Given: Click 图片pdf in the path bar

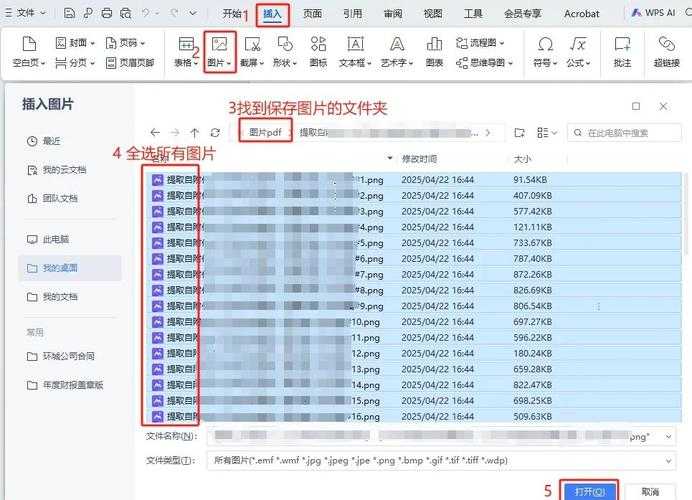Looking at the screenshot, I should pyautogui.click(x=265, y=132).
